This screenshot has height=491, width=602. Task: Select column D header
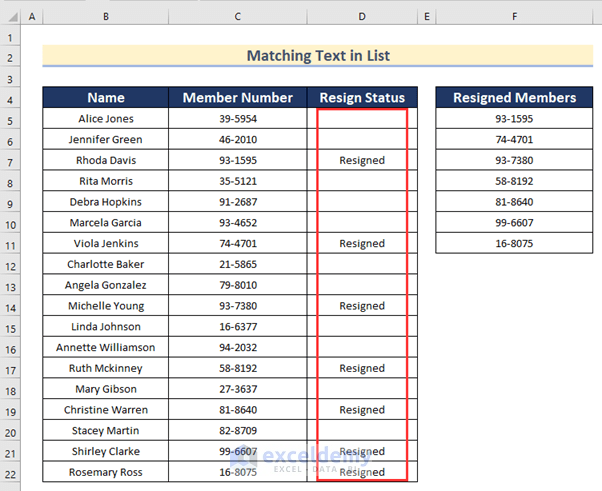[x=362, y=16]
